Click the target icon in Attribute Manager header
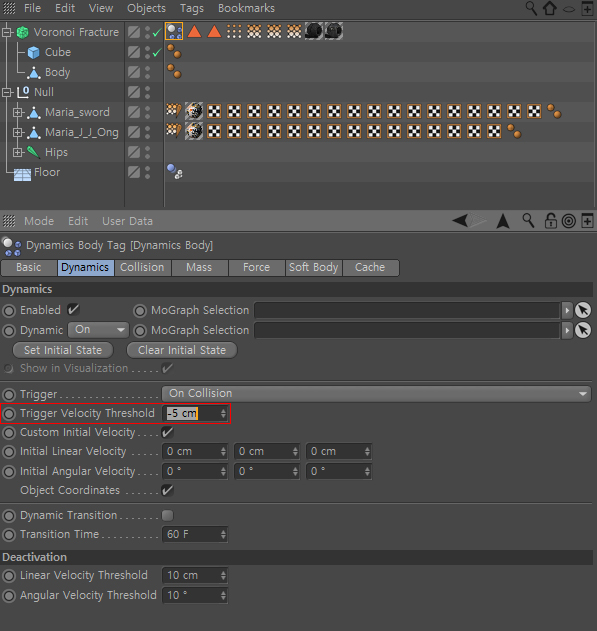The width and height of the screenshot is (597, 631). [x=569, y=221]
